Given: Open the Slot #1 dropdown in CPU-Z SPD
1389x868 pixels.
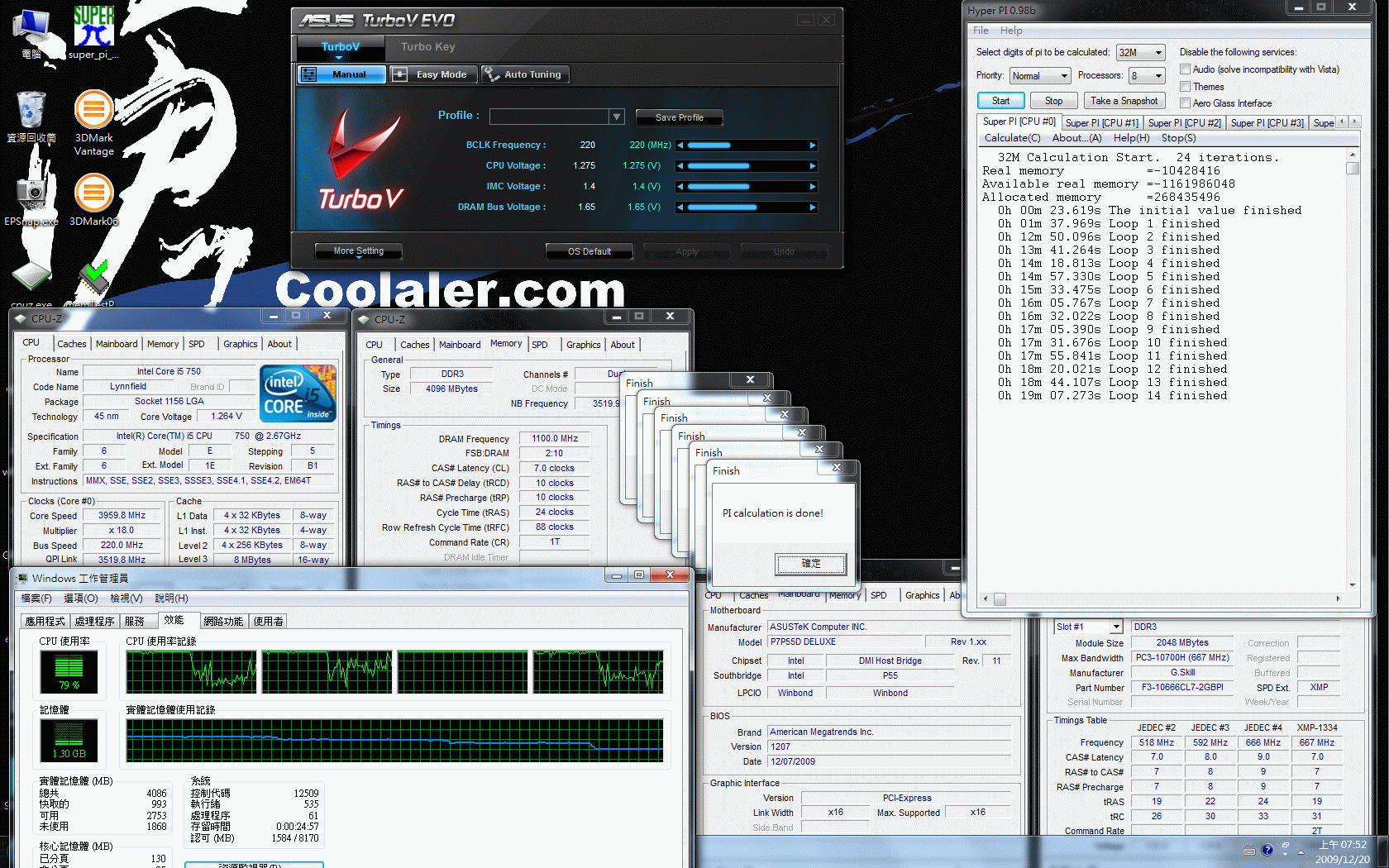Looking at the screenshot, I should click(1116, 627).
